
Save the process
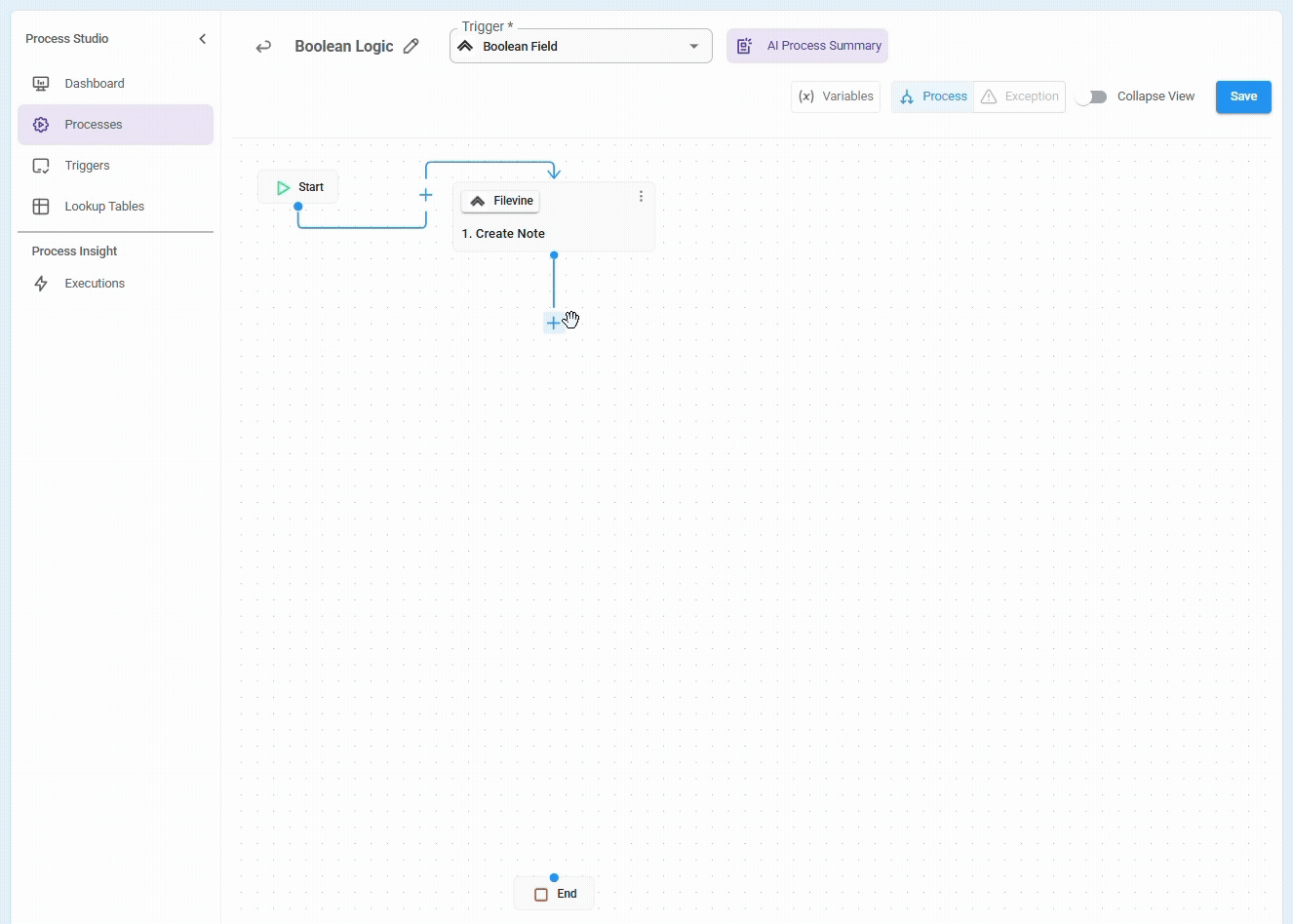click(x=1243, y=96)
